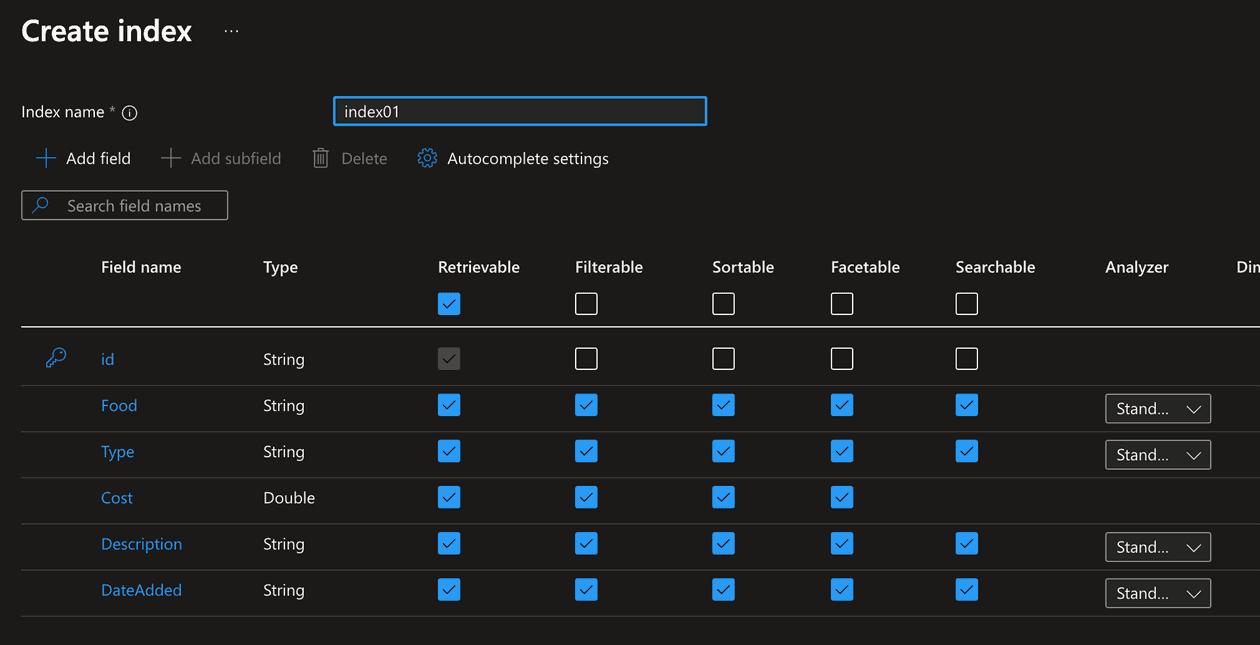This screenshot has height=645, width=1260.
Task: Click the info icon next to Index name
Action: point(129,112)
